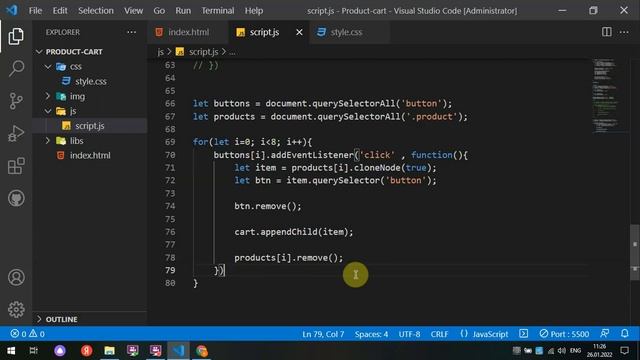Open editor More Actions ellipsis

(x=624, y=32)
